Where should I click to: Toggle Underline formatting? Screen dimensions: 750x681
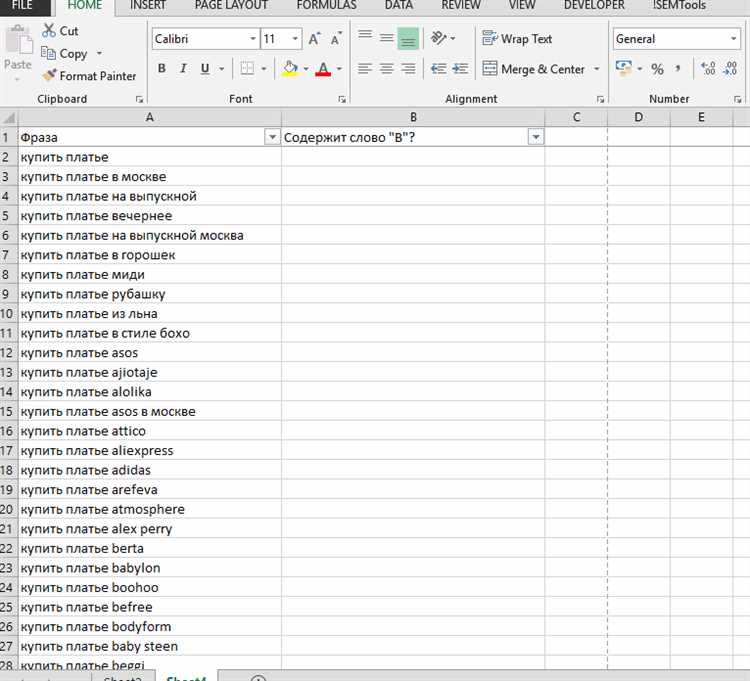(x=205, y=68)
